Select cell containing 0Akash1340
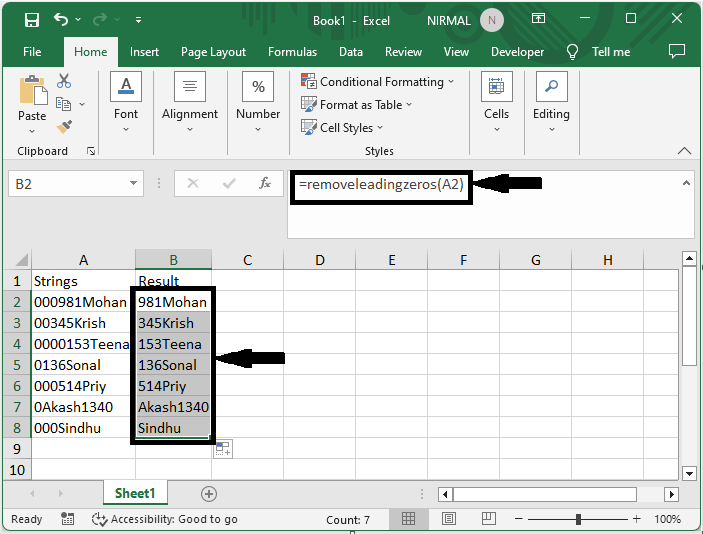This screenshot has width=703, height=534. pos(83,407)
